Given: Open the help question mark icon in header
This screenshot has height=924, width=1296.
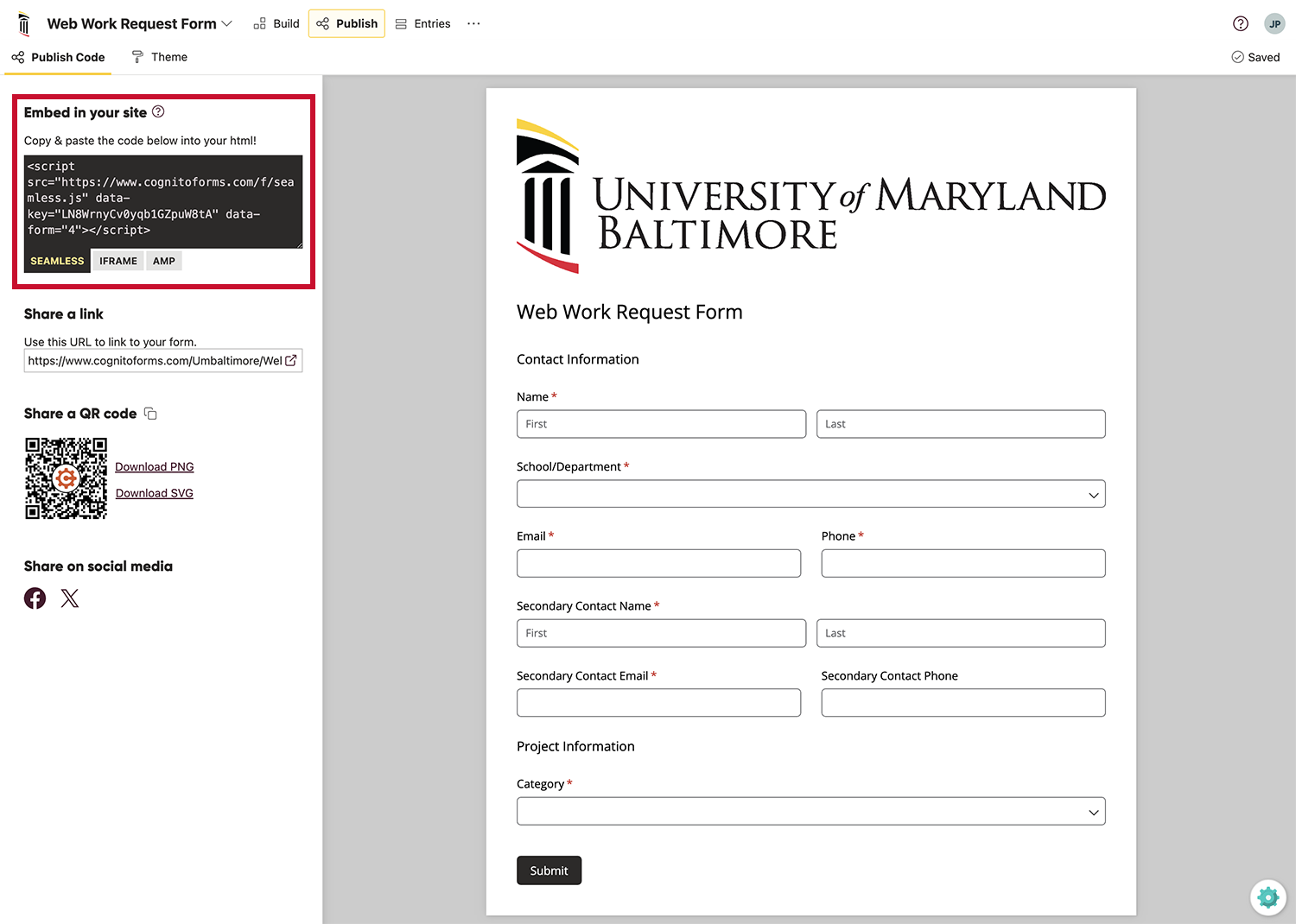Looking at the screenshot, I should 1241,23.
